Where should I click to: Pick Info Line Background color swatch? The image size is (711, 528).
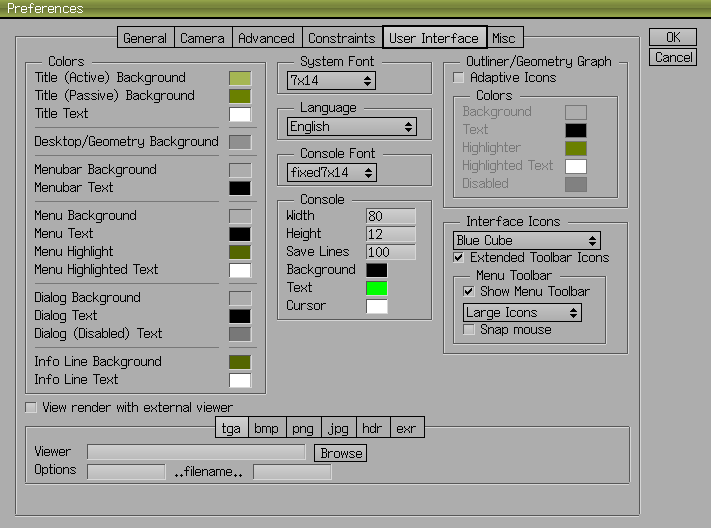coord(240,362)
